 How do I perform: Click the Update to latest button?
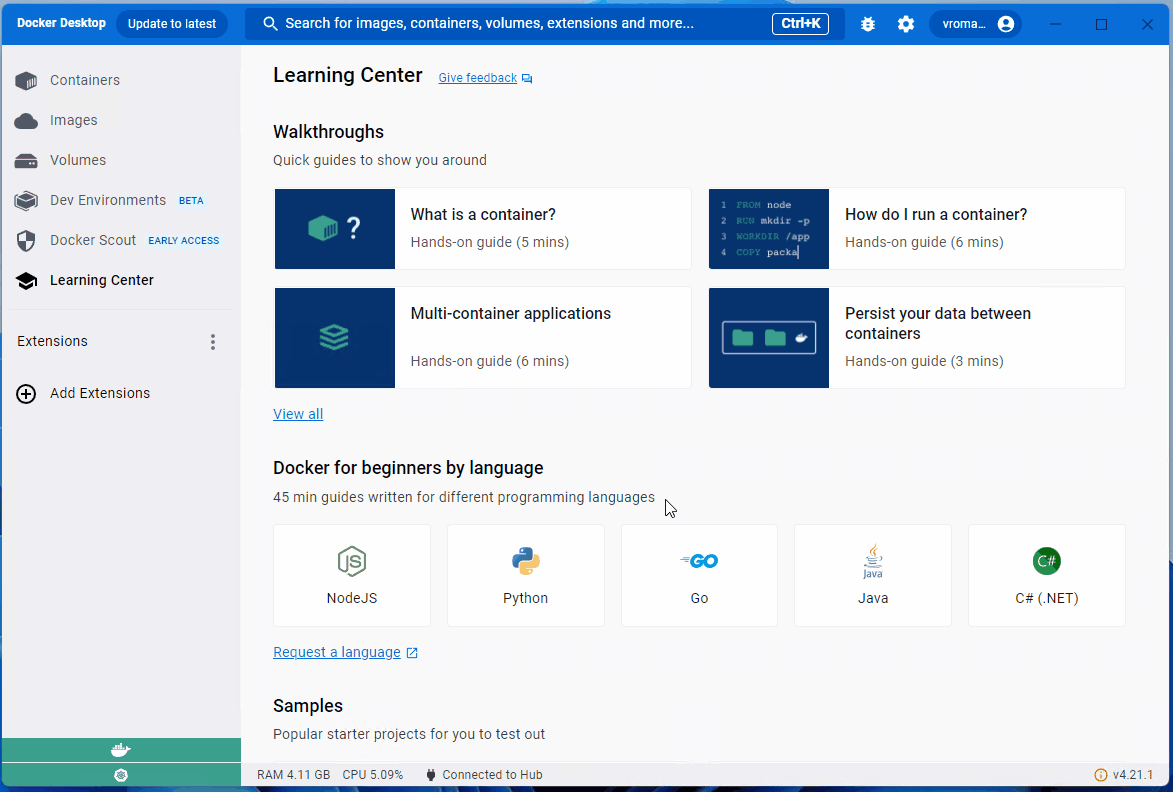coord(172,24)
